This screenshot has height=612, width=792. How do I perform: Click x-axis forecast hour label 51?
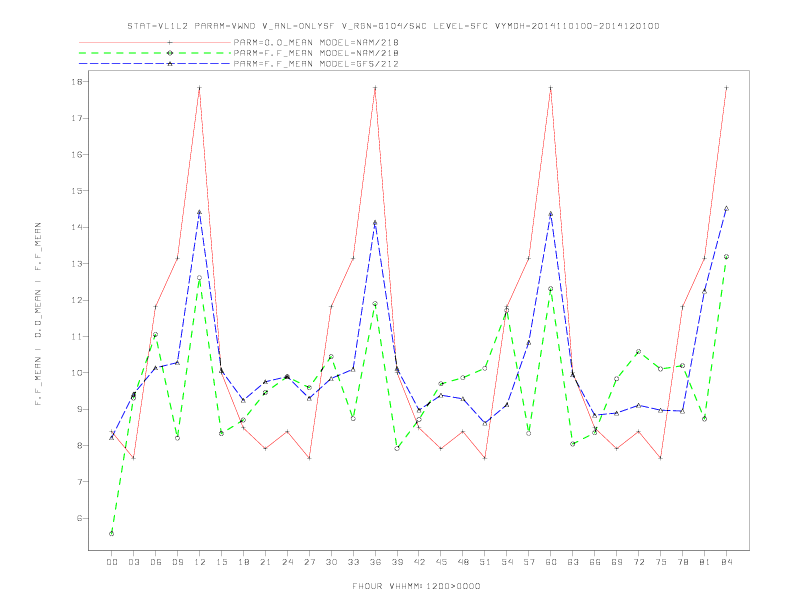coord(485,562)
